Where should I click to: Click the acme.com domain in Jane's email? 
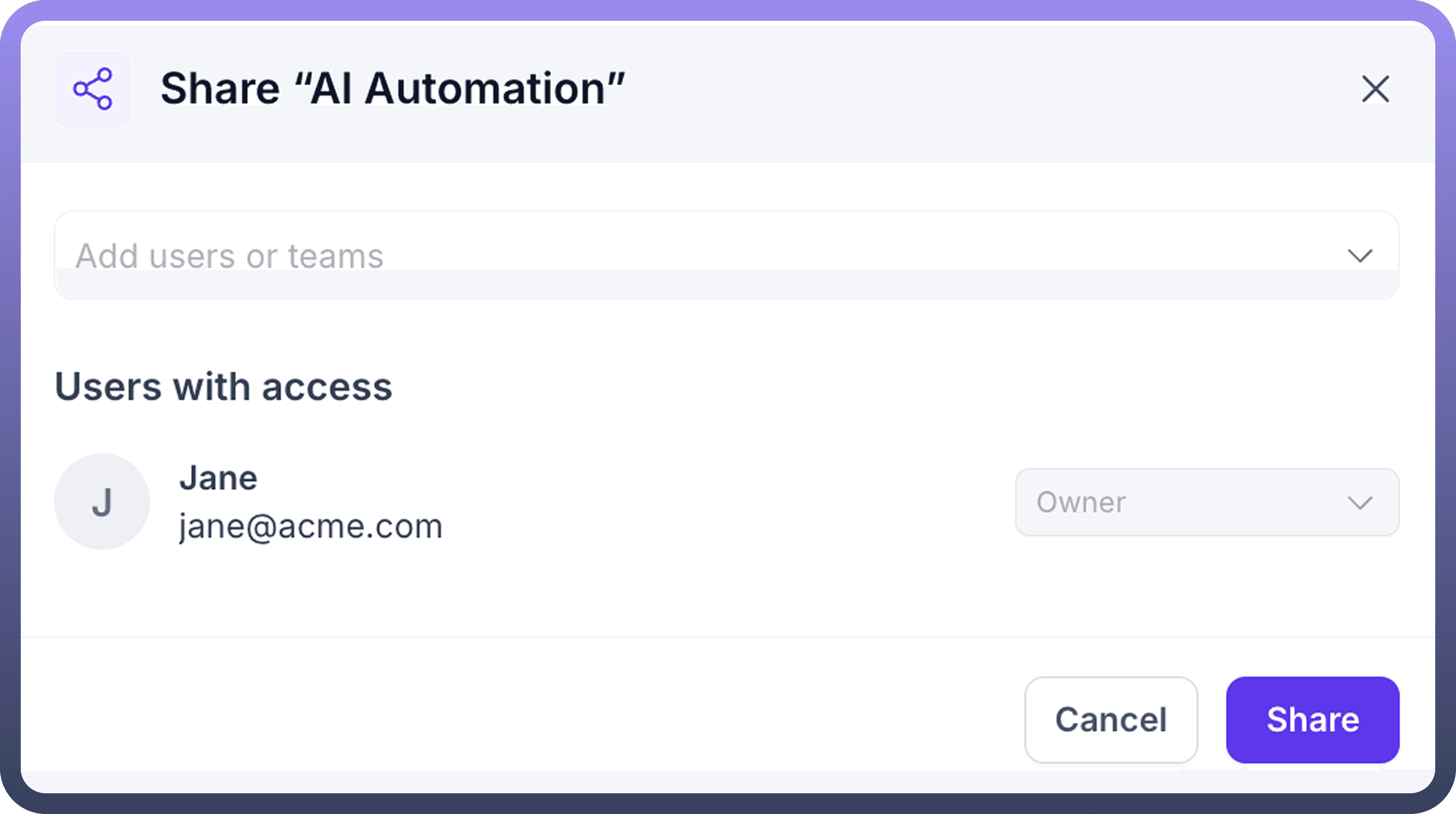[360, 526]
